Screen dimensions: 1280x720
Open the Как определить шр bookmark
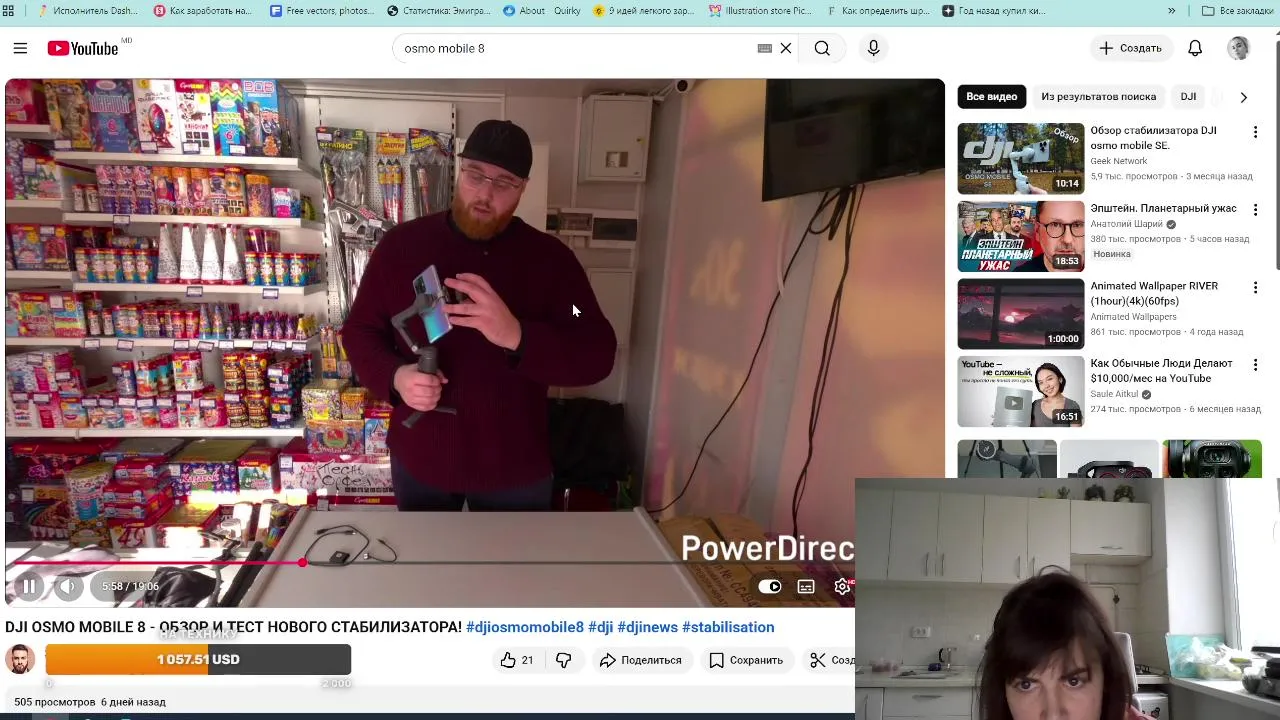(878, 11)
